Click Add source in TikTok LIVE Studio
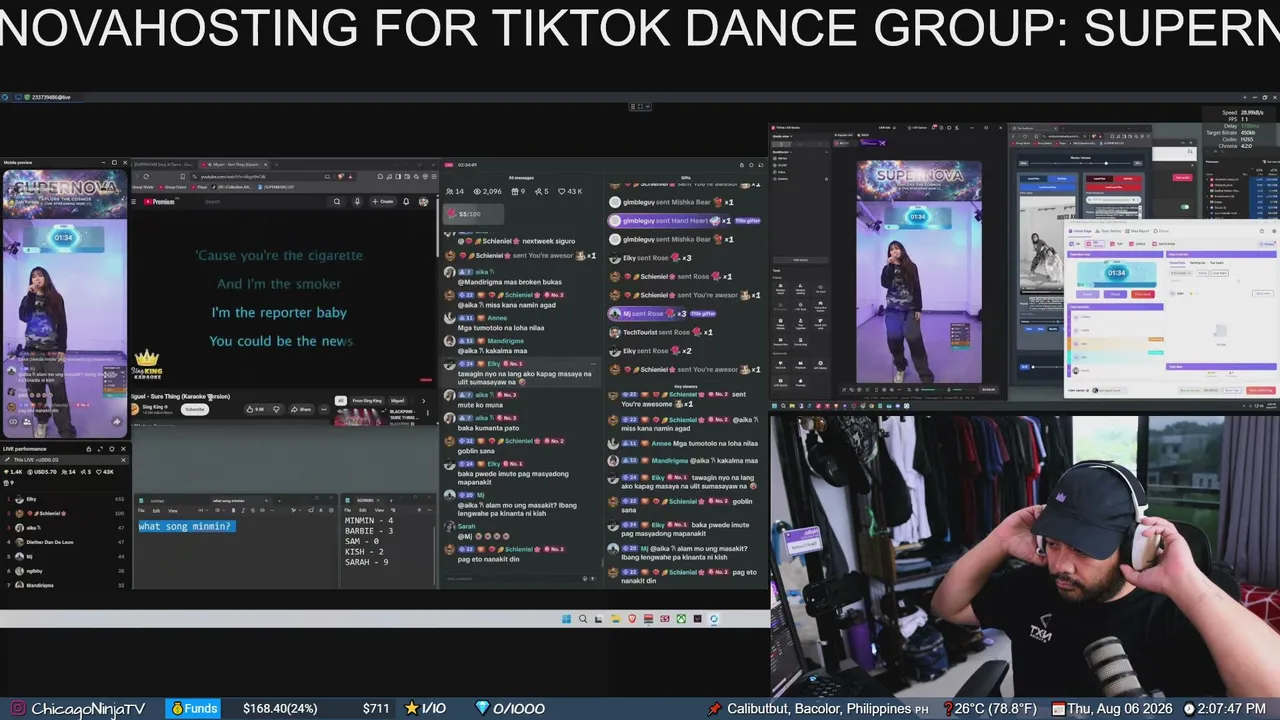 coord(800,260)
